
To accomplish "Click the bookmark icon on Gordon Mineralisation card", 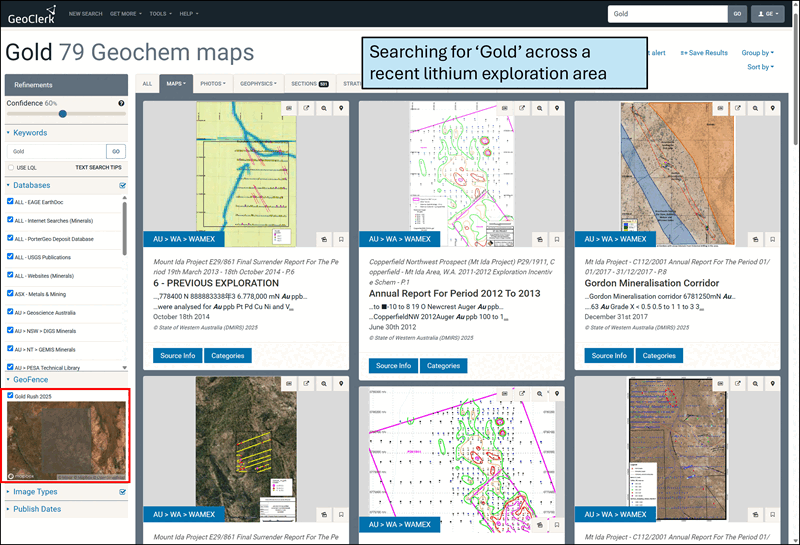I will click(x=773, y=239).
